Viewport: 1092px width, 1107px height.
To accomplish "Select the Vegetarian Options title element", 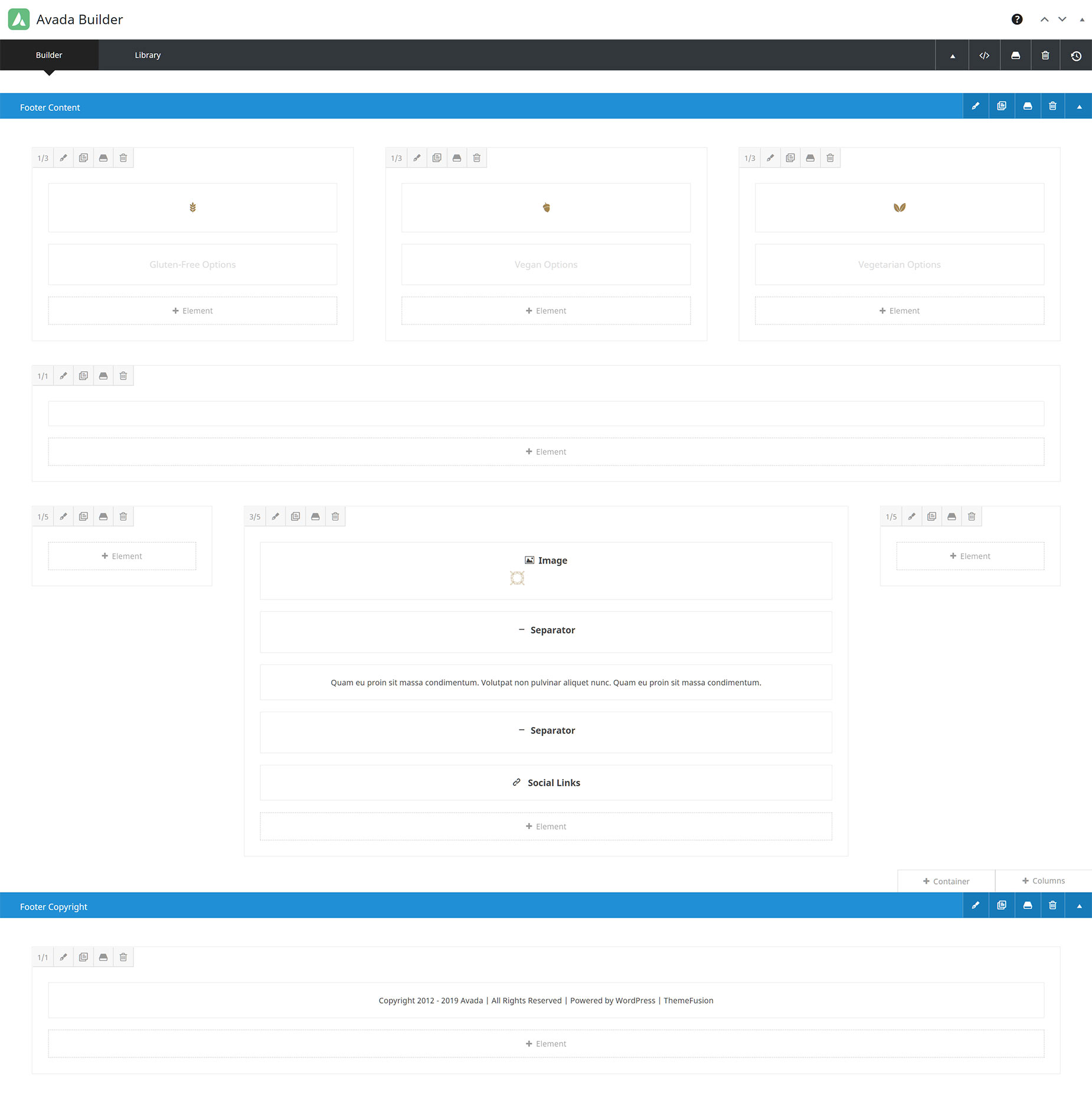I will coord(900,264).
